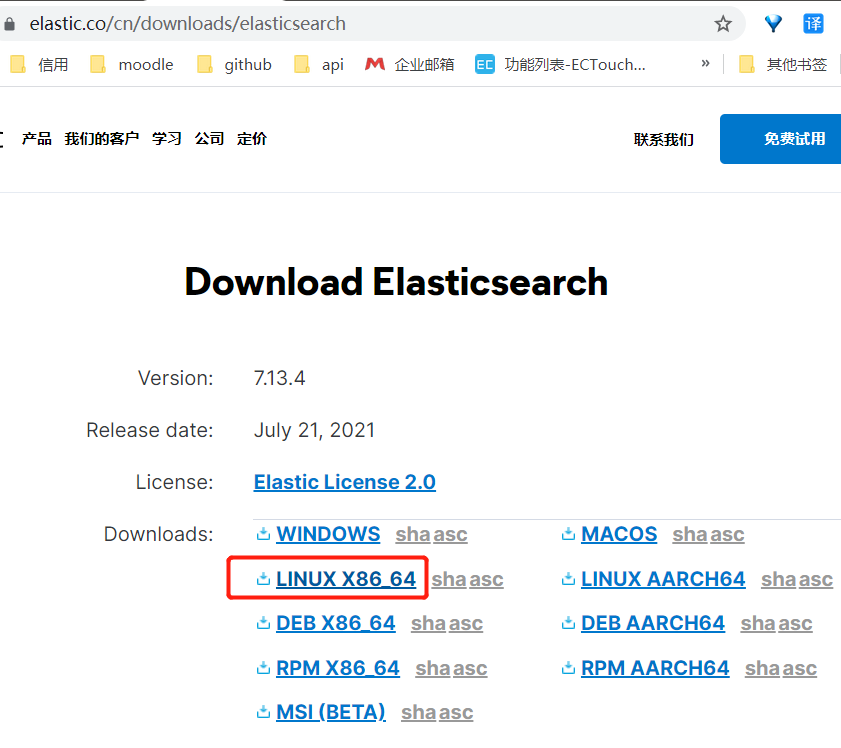The height and width of the screenshot is (748, 841).
Task: Open the 企业邮箱 bookmark
Action: [409, 64]
